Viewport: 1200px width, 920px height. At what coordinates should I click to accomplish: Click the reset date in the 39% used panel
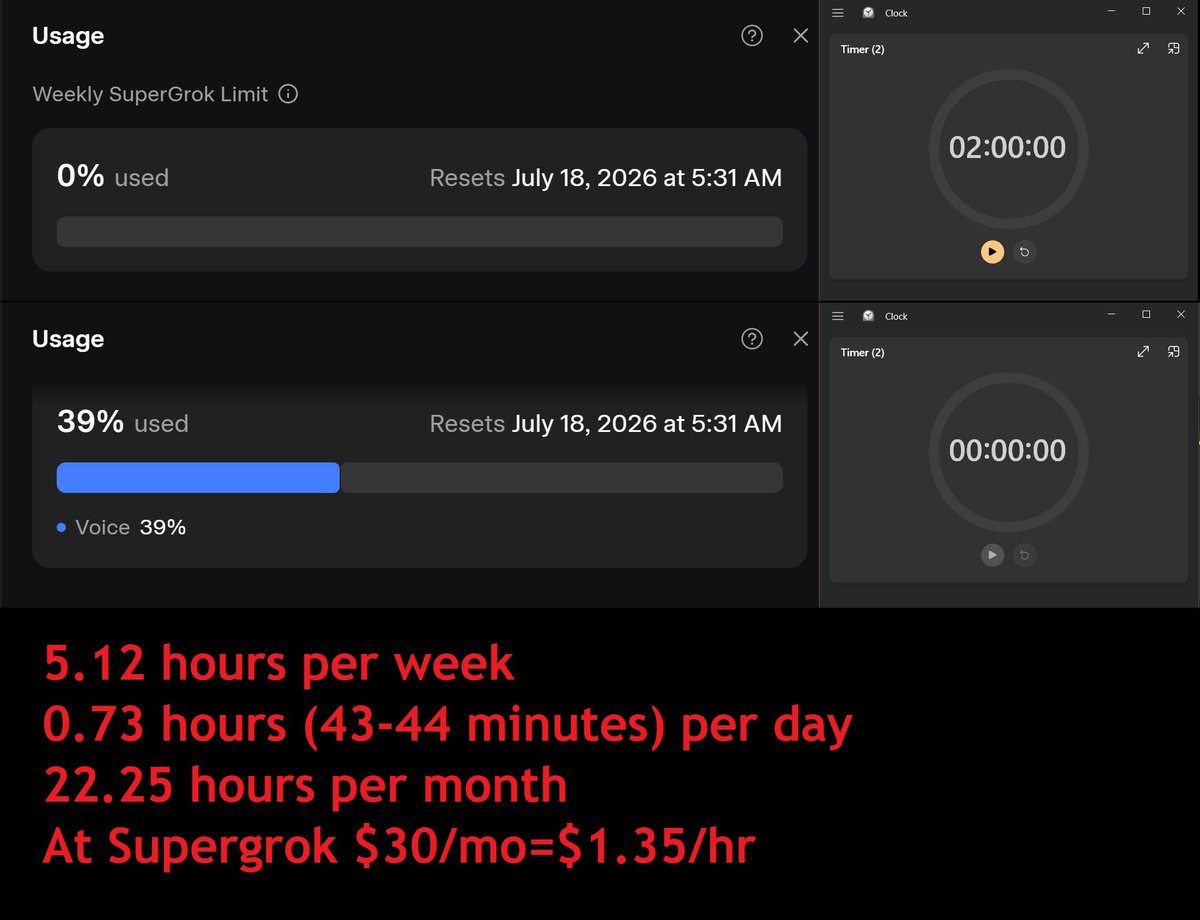[x=647, y=424]
